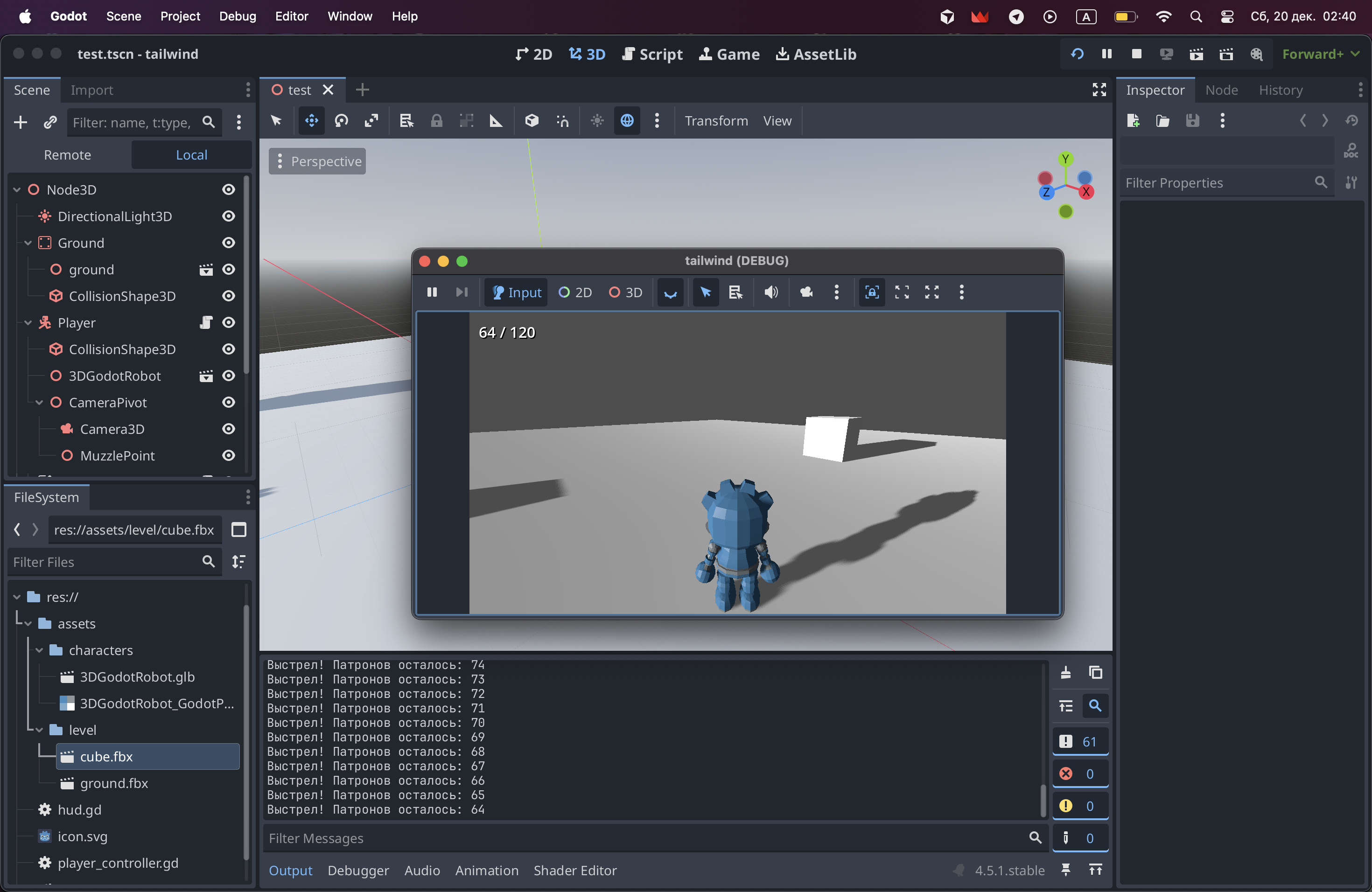
Task: Click the stop running project button
Action: click(x=1136, y=54)
